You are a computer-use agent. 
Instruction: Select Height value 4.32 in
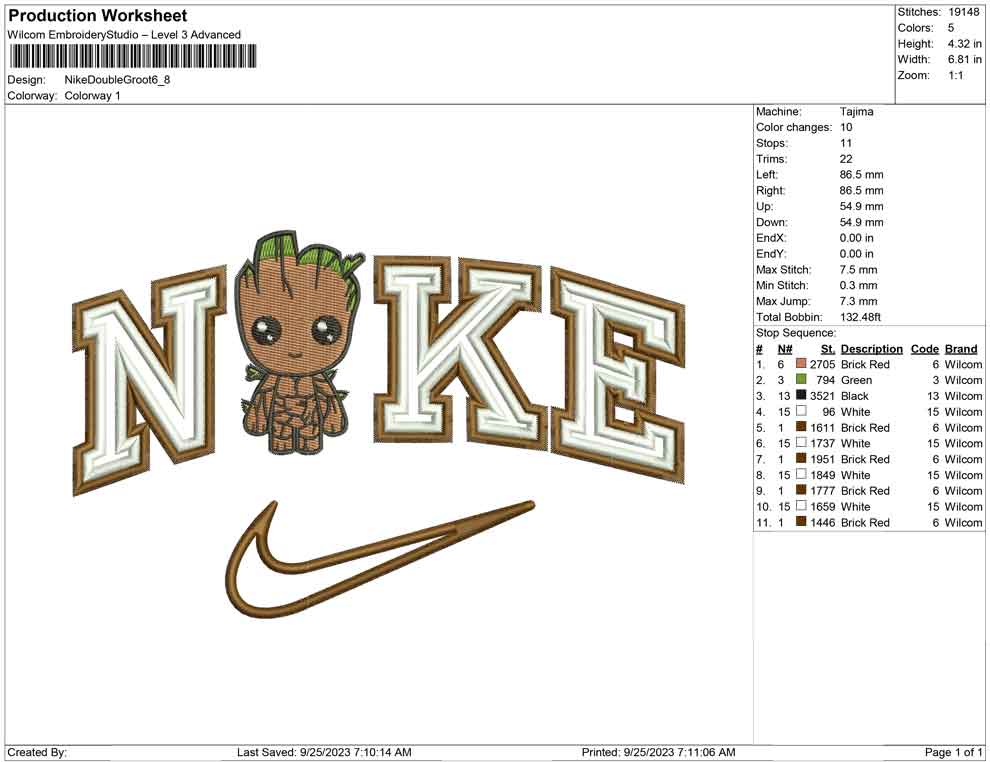(x=964, y=44)
